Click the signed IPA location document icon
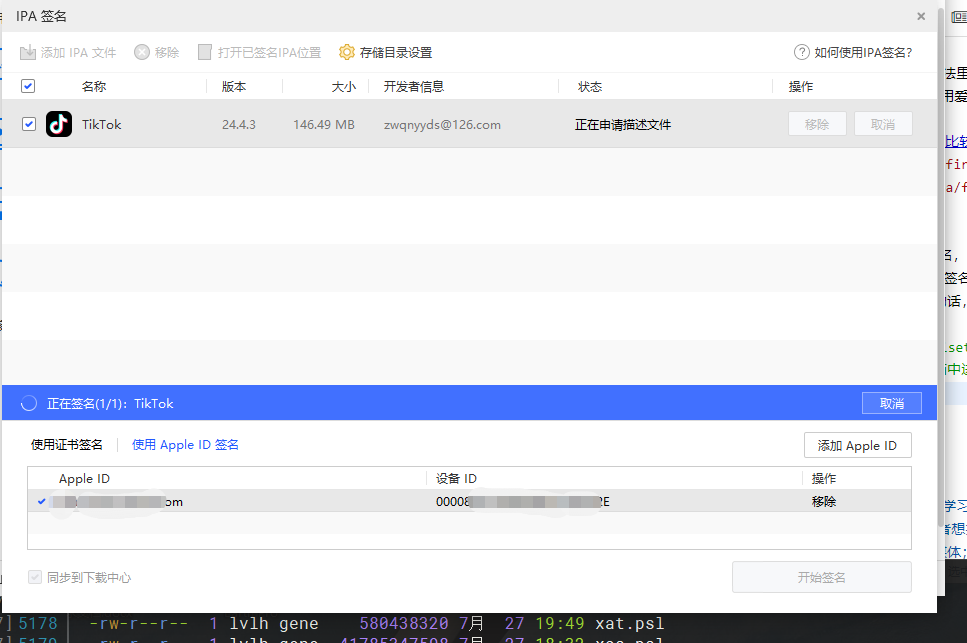The image size is (967, 643). pos(205,52)
